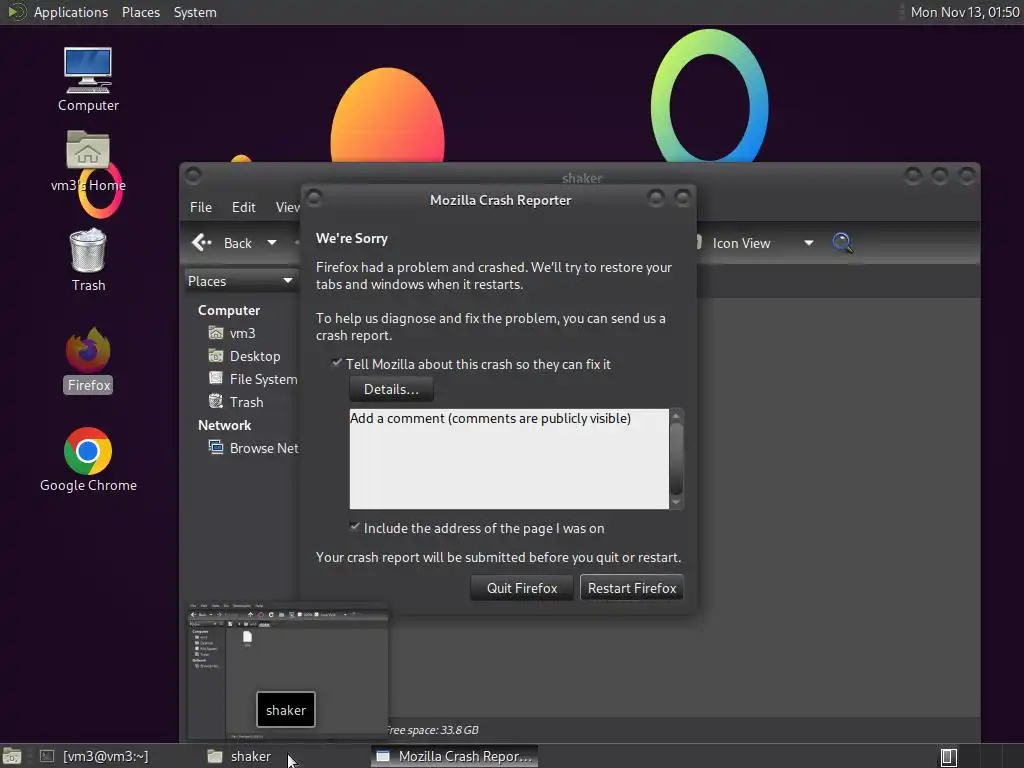Select the Trash icon in the Places sidebar

(216, 402)
